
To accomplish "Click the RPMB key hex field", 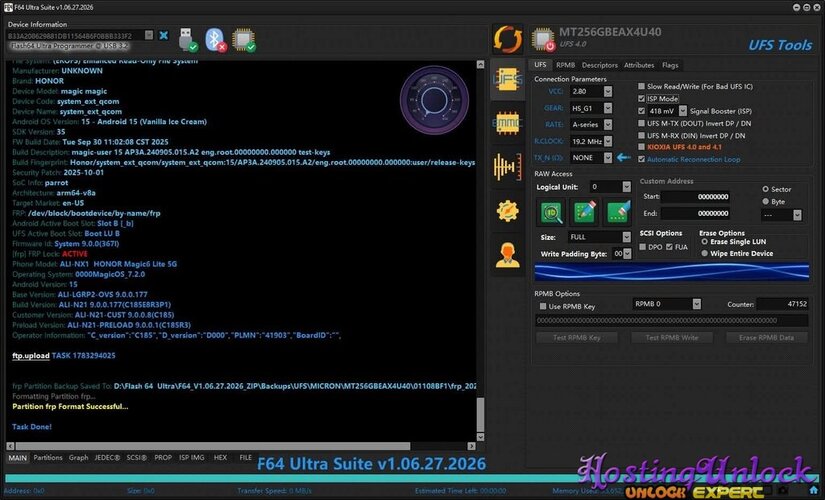I will (x=672, y=320).
